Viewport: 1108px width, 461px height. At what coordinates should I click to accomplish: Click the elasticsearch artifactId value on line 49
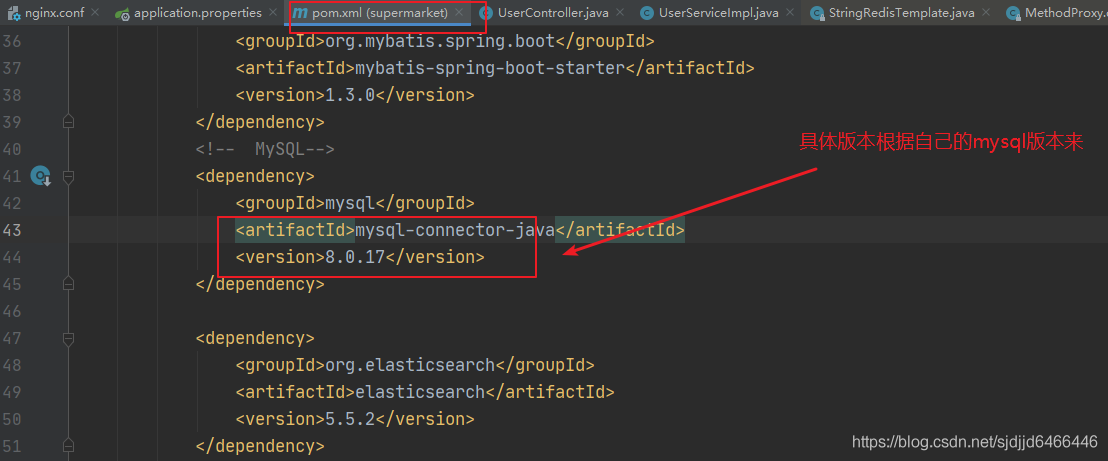point(420,392)
